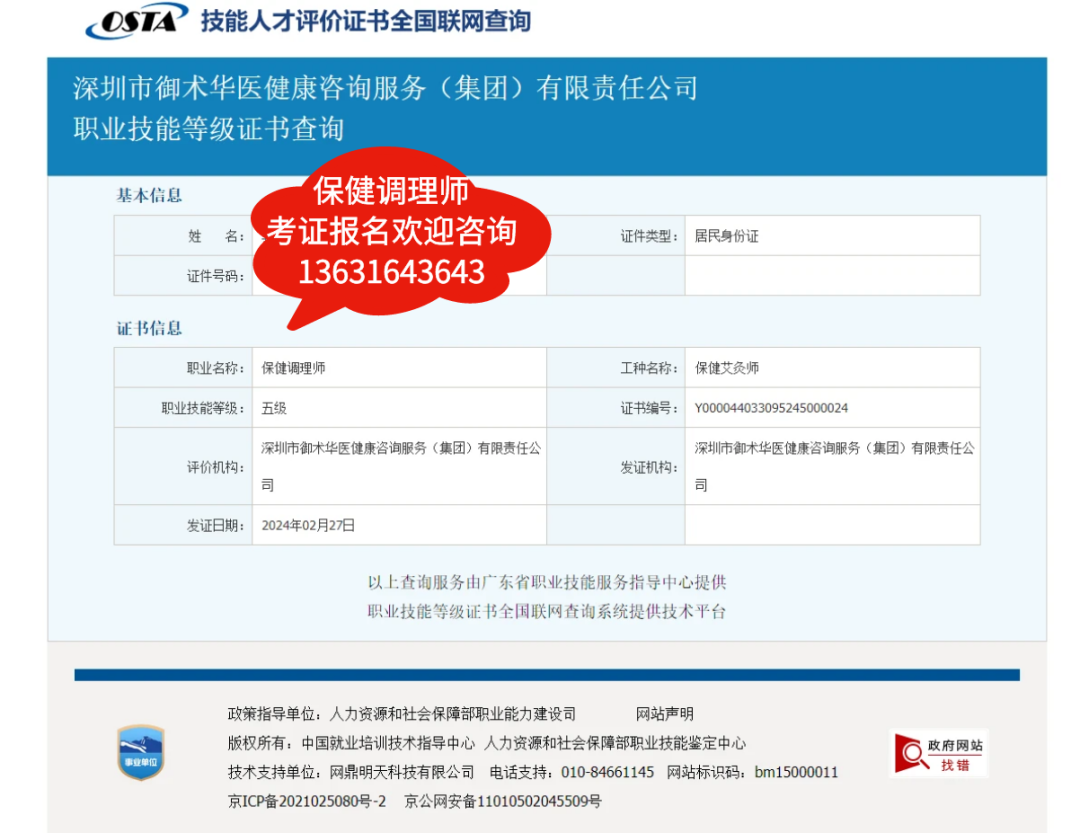Click the 五级 skill level value

coord(273,408)
